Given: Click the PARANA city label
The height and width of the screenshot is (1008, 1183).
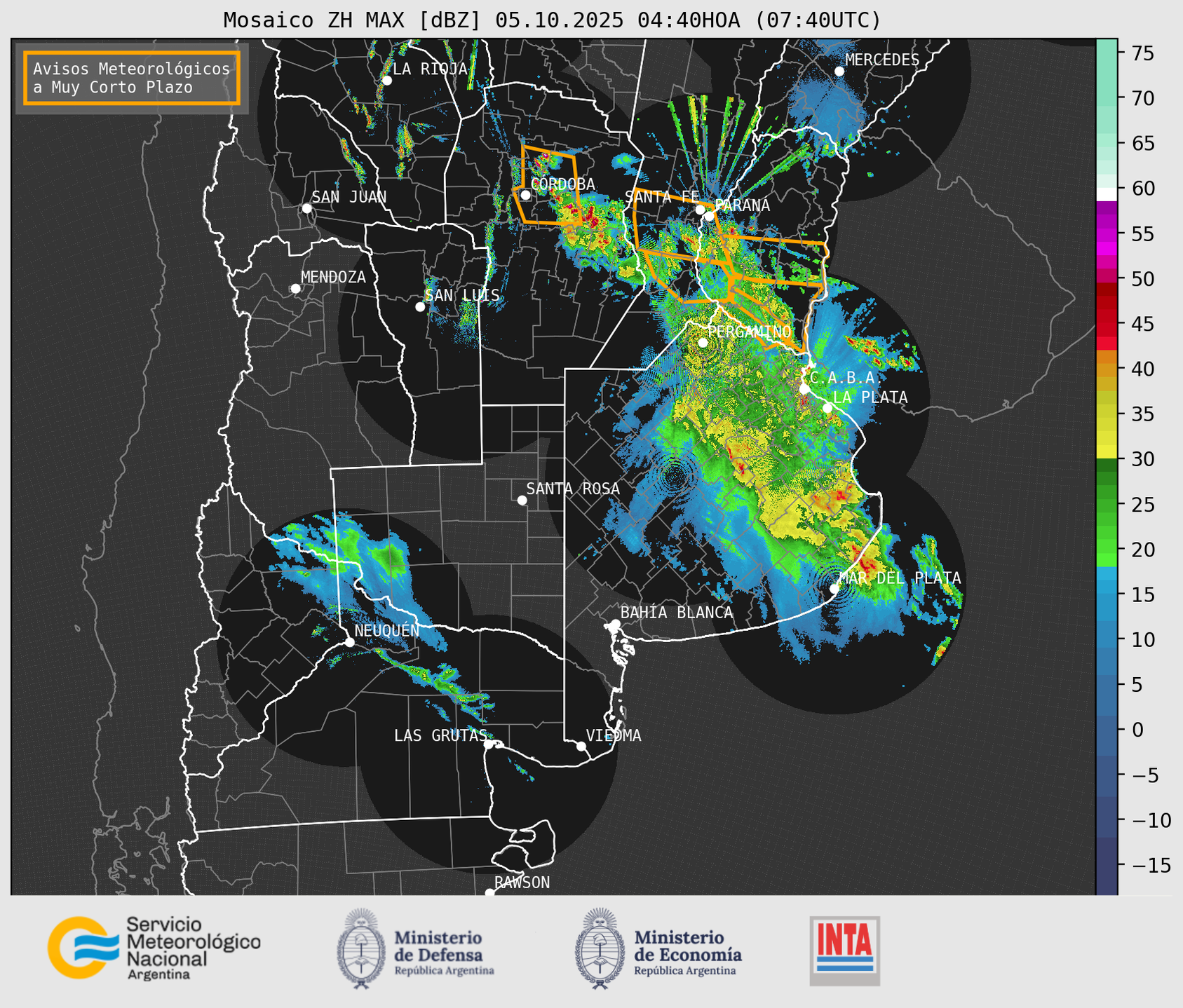Looking at the screenshot, I should (x=743, y=205).
